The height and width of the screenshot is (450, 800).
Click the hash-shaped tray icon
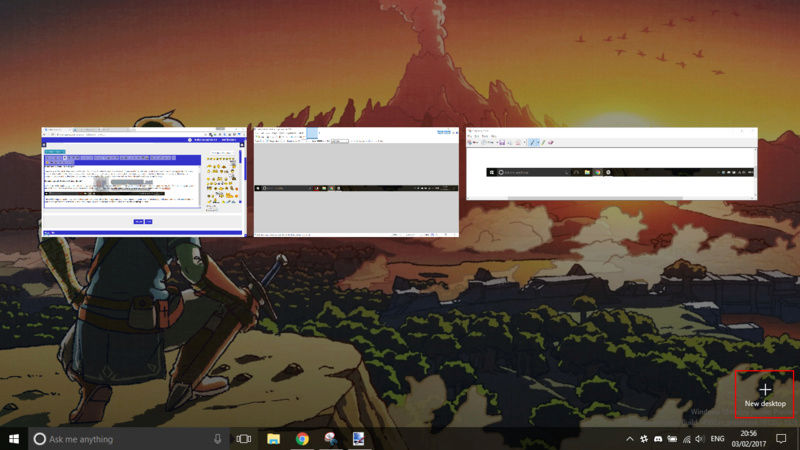pyautogui.click(x=644, y=439)
